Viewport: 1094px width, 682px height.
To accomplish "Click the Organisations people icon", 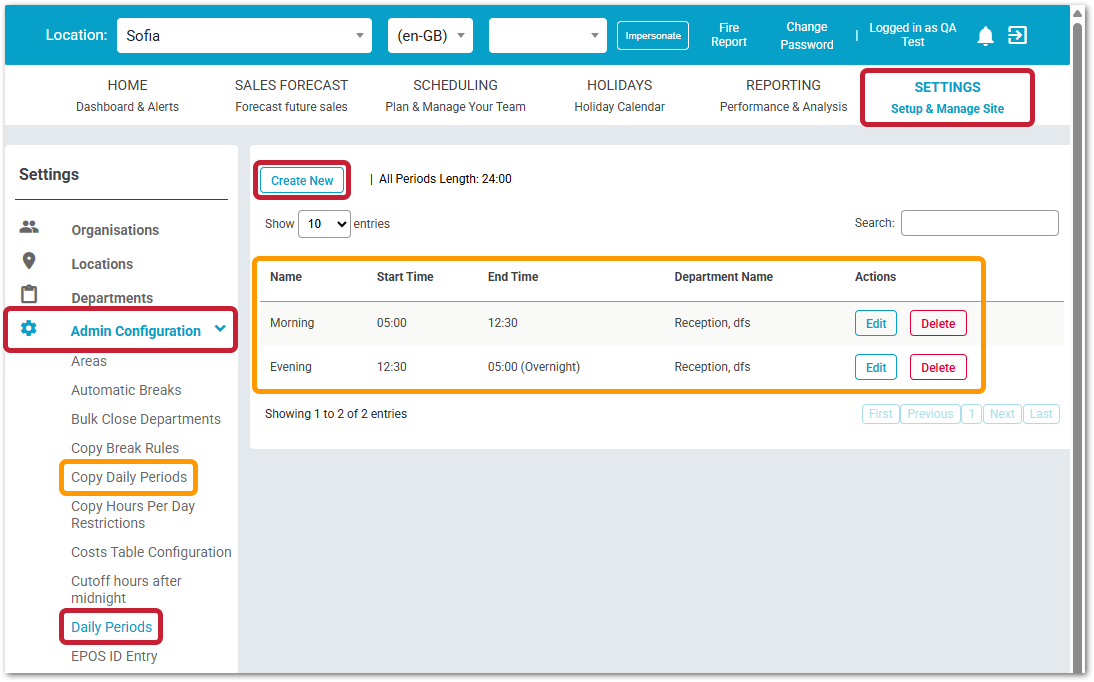I will pos(29,228).
